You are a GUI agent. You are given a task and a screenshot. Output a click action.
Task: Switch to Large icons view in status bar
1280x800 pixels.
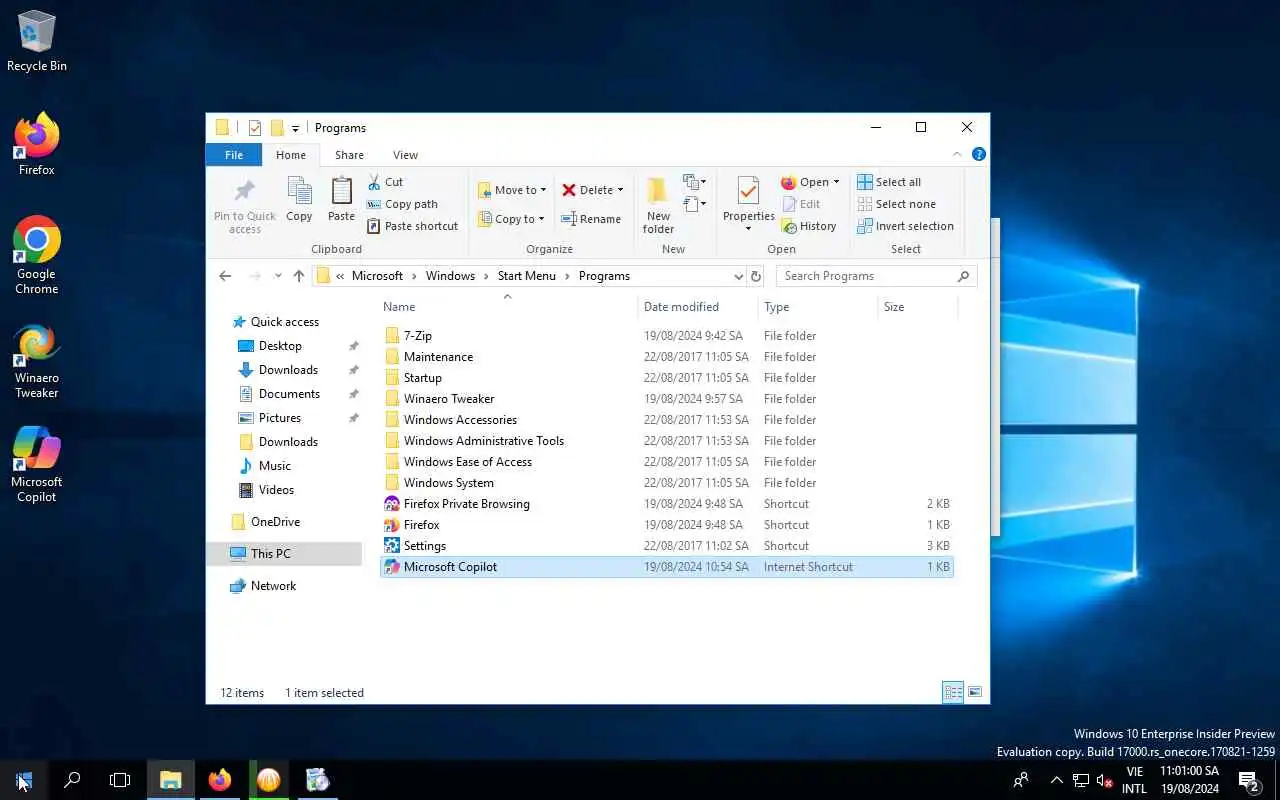(x=975, y=692)
